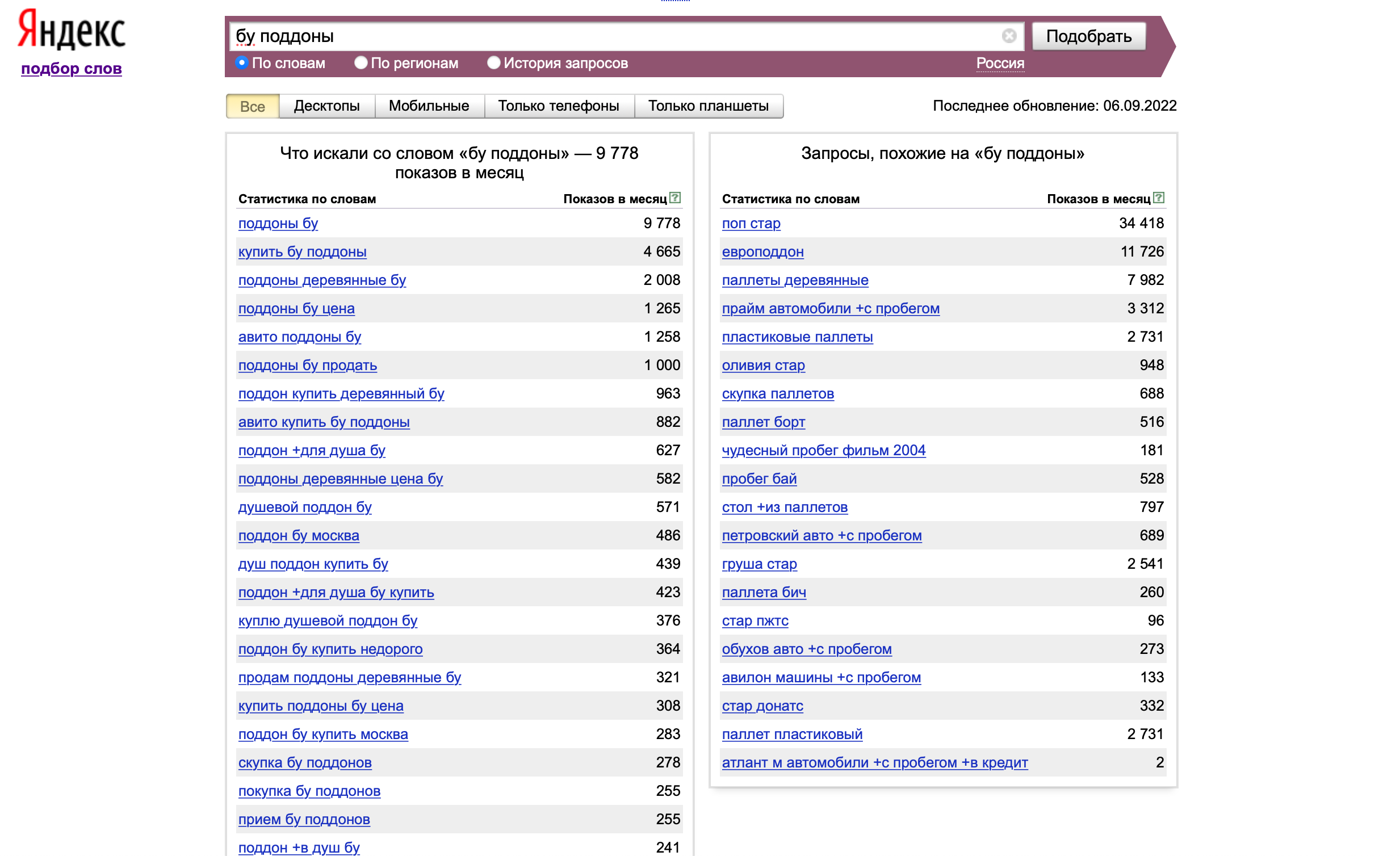Open 'петровский авто +с пробегом' link

(821, 536)
